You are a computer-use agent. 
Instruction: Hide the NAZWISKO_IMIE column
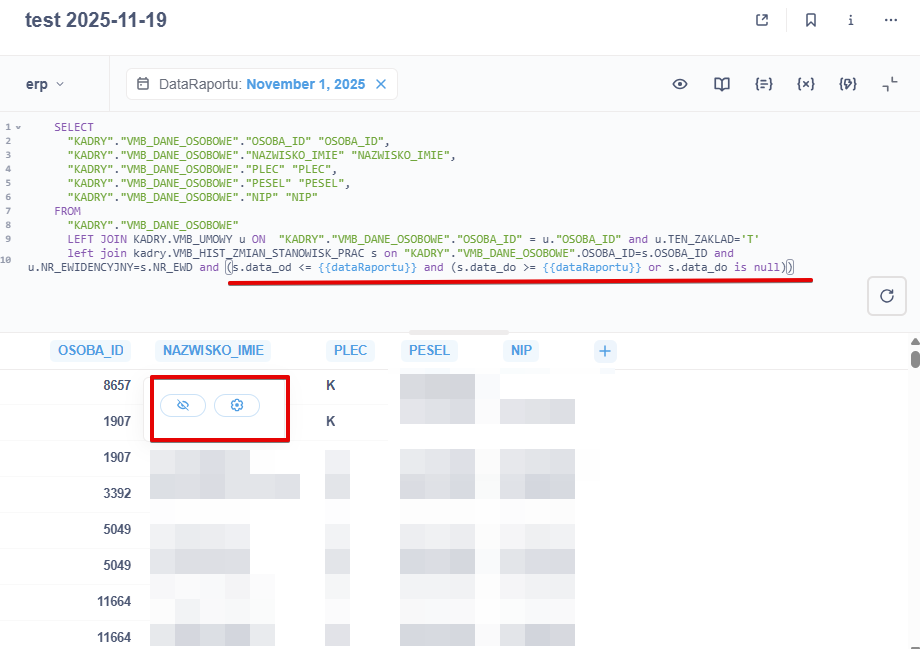tap(182, 405)
